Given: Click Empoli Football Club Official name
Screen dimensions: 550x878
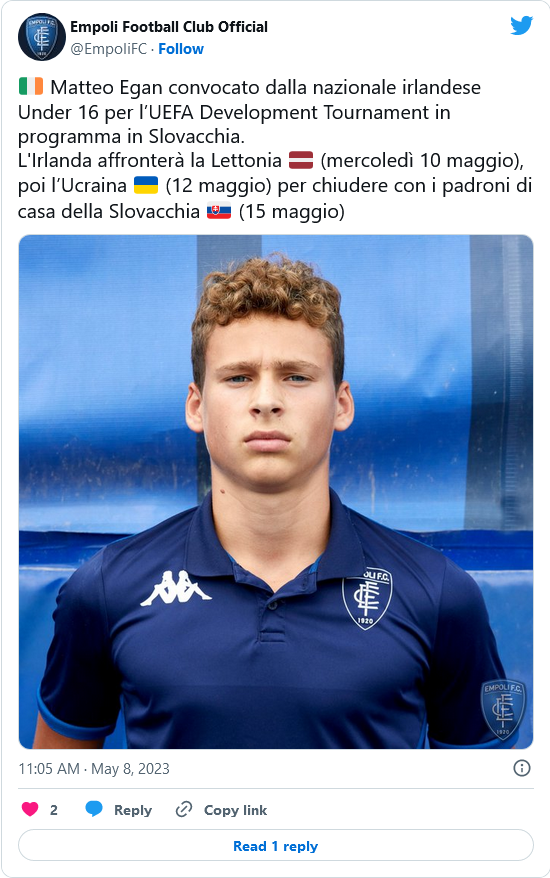Looking at the screenshot, I should tap(169, 27).
